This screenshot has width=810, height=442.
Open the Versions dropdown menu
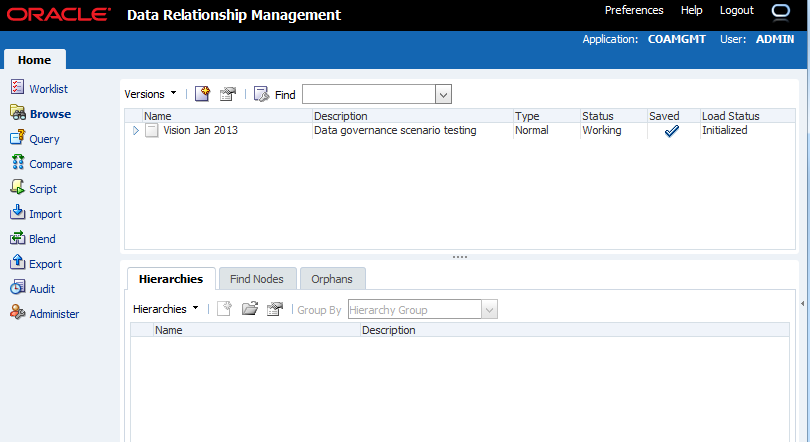tap(150, 94)
